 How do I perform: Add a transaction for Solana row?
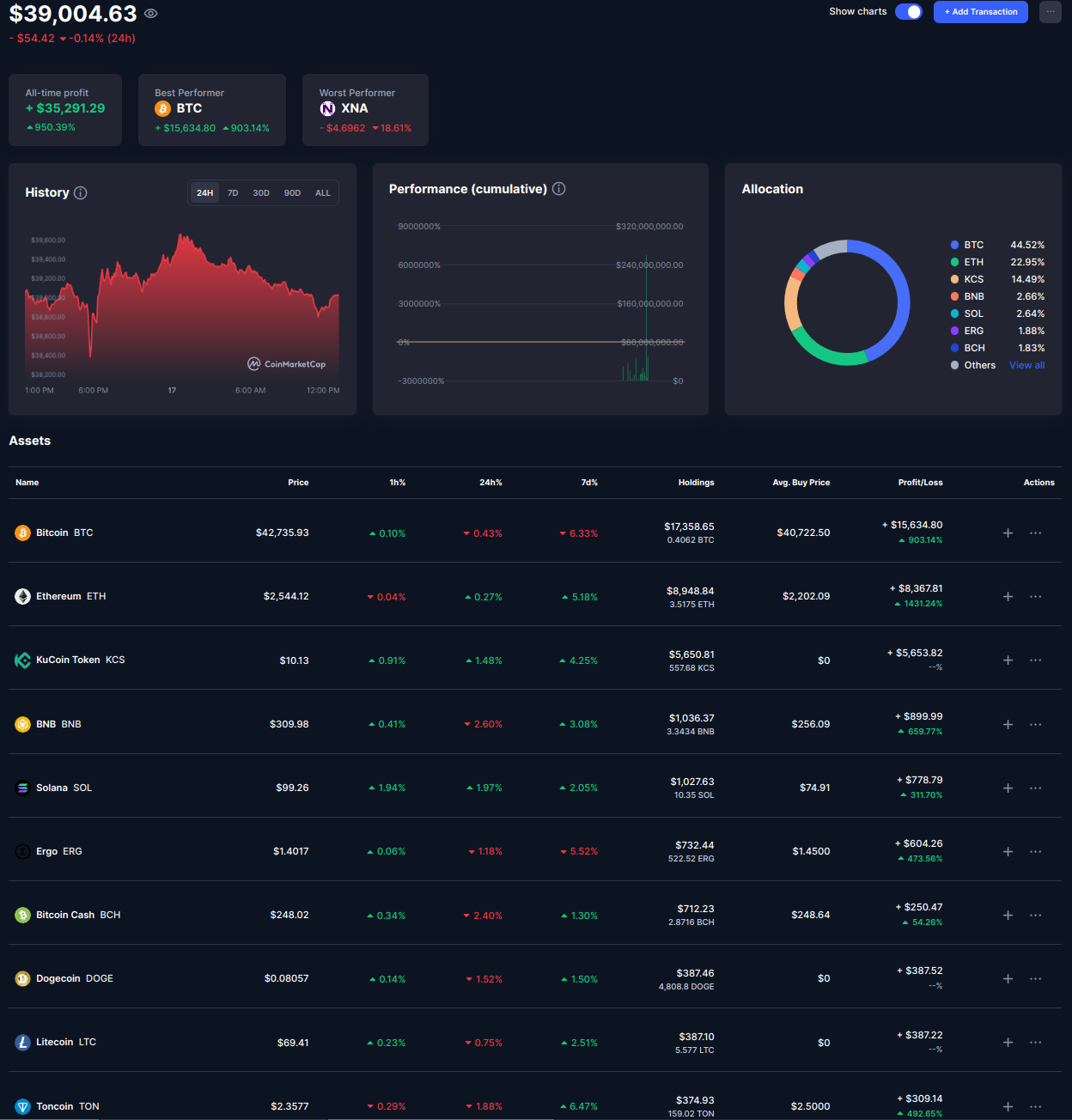[1008, 788]
